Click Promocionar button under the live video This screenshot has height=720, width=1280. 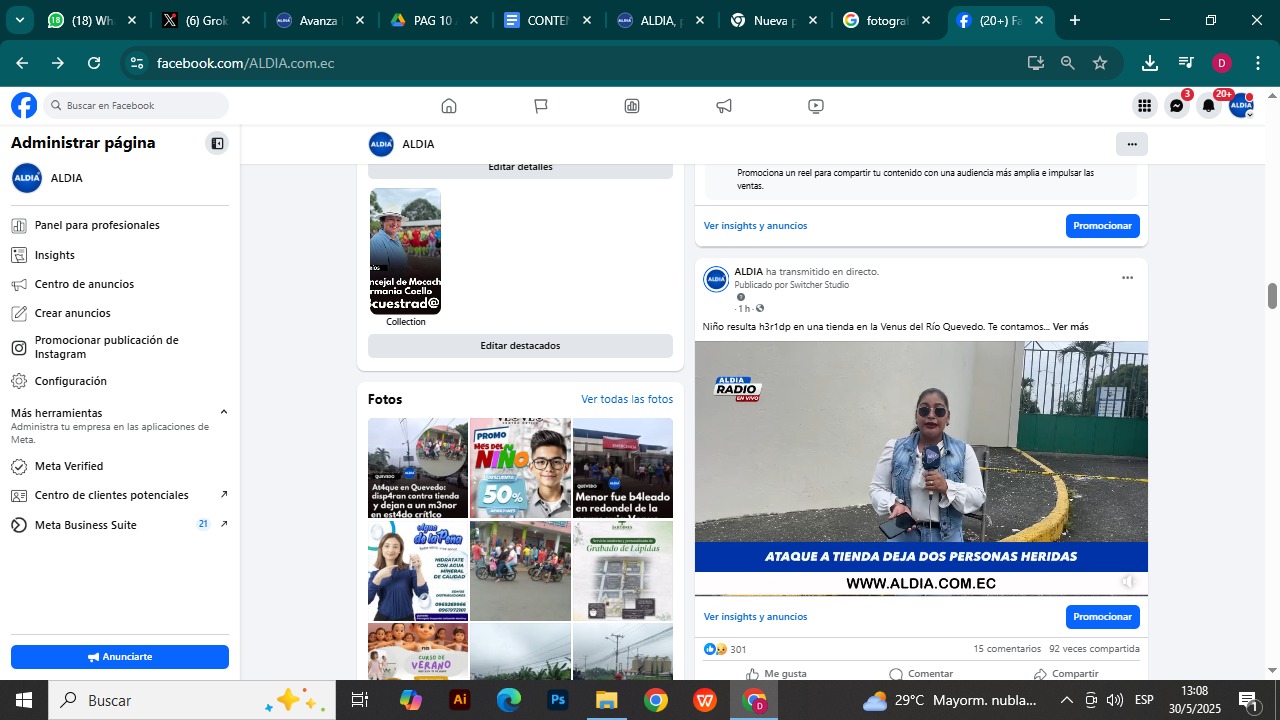tap(1102, 617)
